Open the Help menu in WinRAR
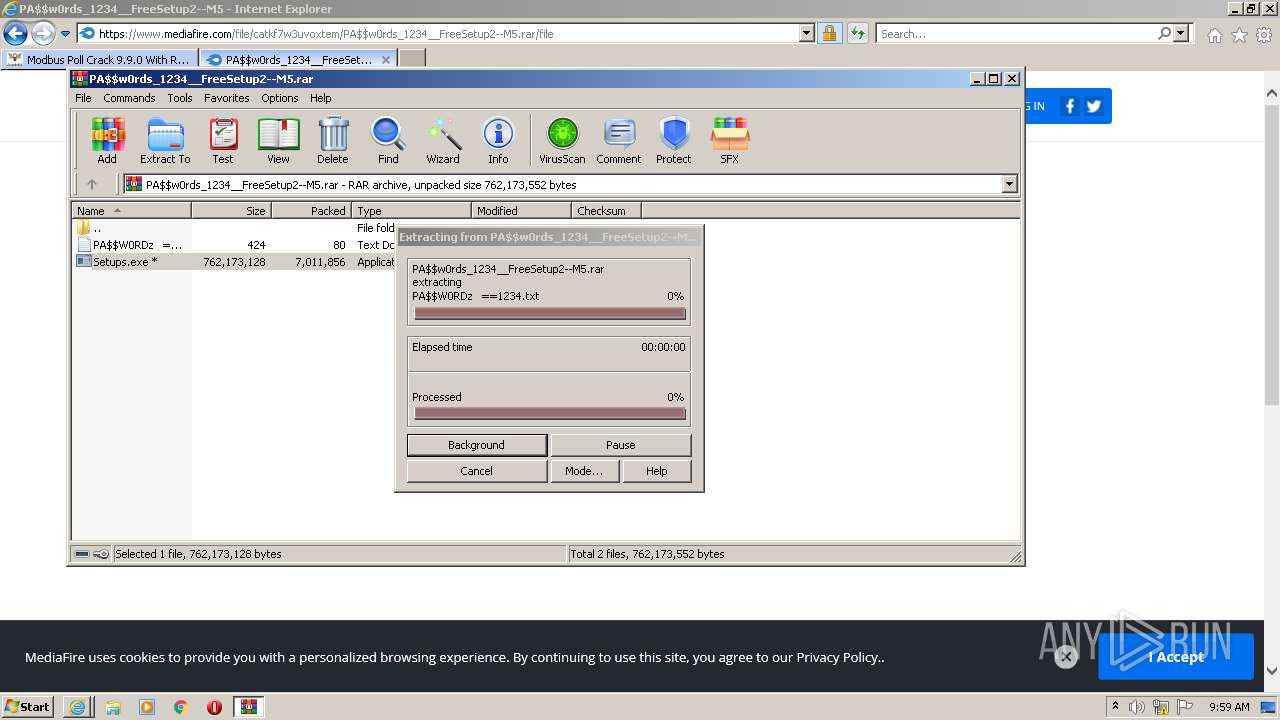Viewport: 1280px width, 720px height. coord(320,98)
